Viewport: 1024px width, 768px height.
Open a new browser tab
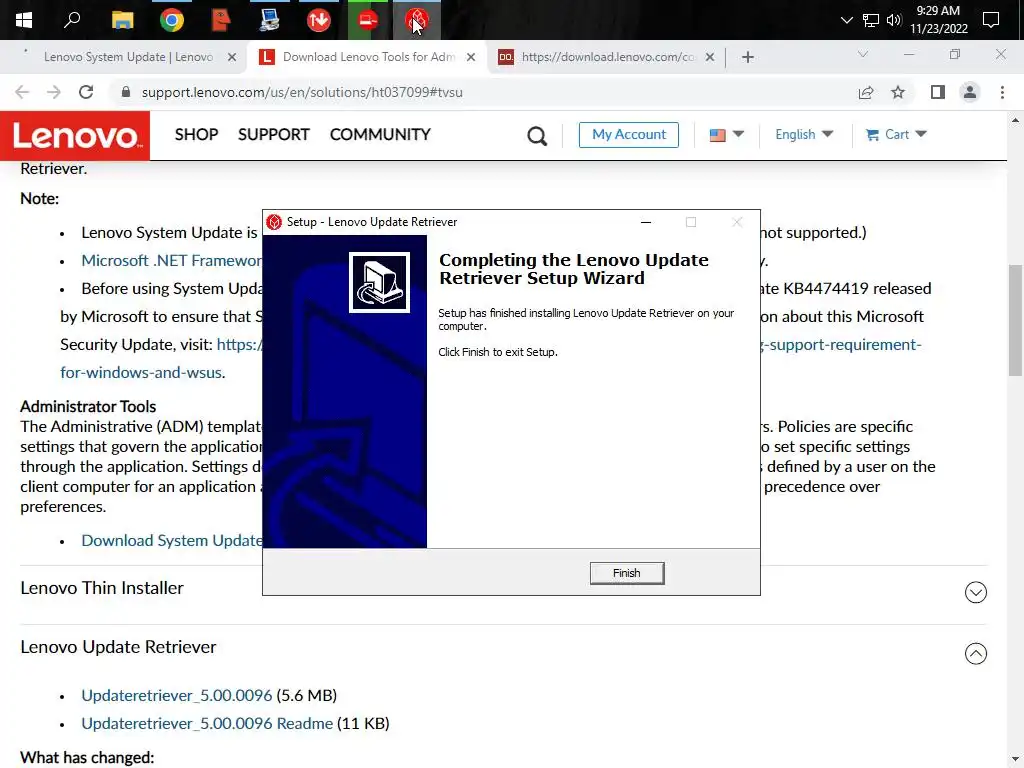[x=748, y=57]
